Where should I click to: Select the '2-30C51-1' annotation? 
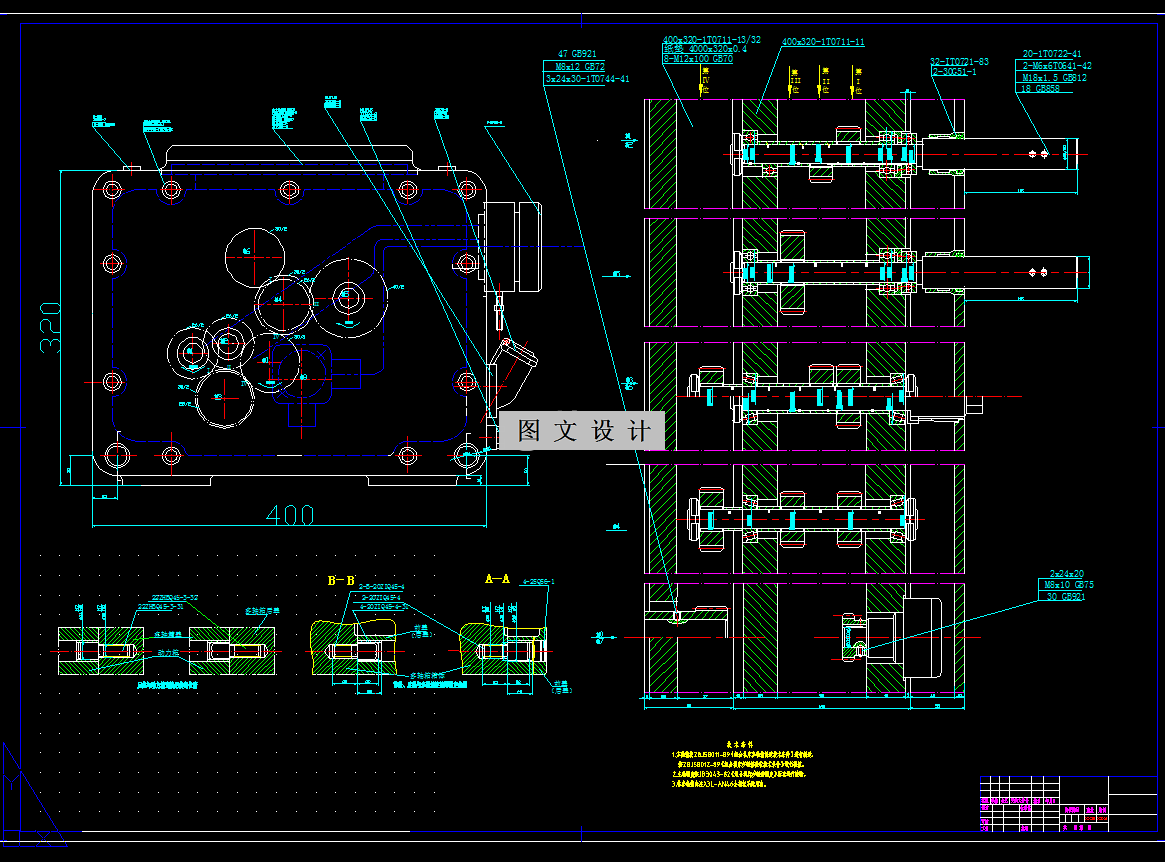point(955,72)
